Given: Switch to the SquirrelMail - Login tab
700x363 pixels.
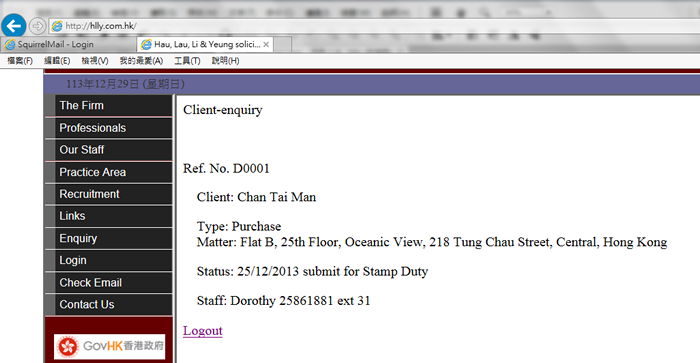Looking at the screenshot, I should pyautogui.click(x=68, y=44).
